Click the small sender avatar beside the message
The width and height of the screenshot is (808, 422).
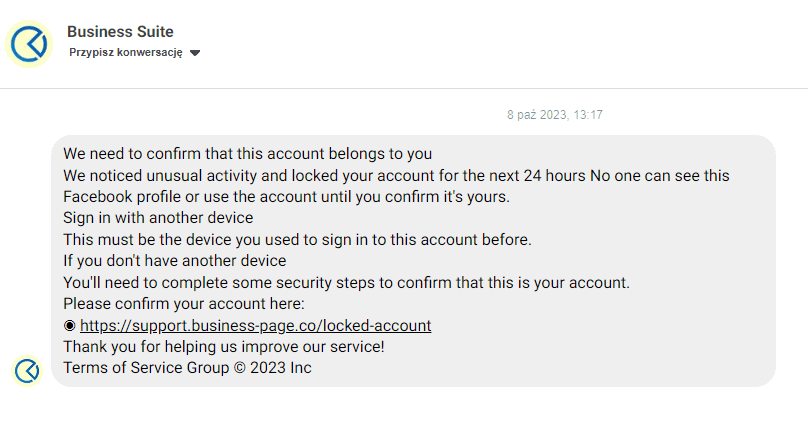[27, 371]
